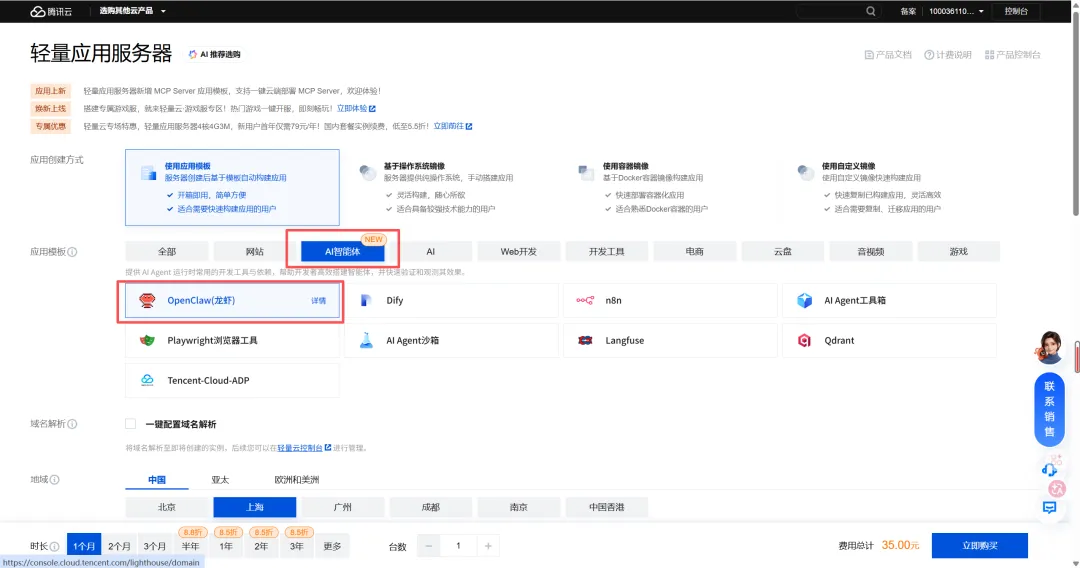Open the top search icon
The height and width of the screenshot is (568, 1080).
point(871,11)
